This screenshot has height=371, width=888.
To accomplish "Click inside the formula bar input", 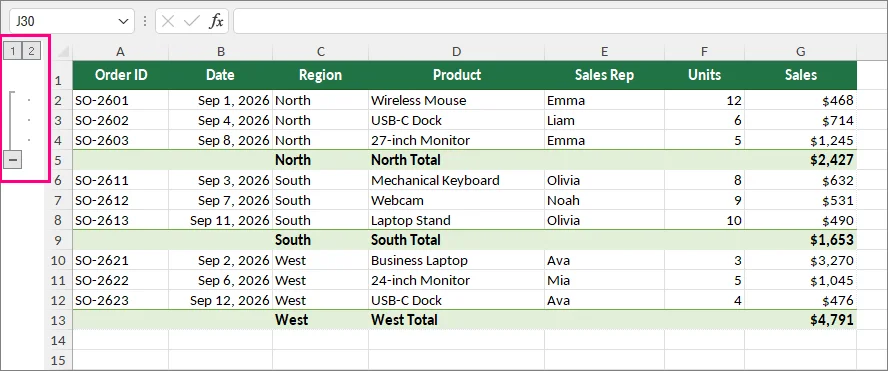I will click(x=560, y=22).
